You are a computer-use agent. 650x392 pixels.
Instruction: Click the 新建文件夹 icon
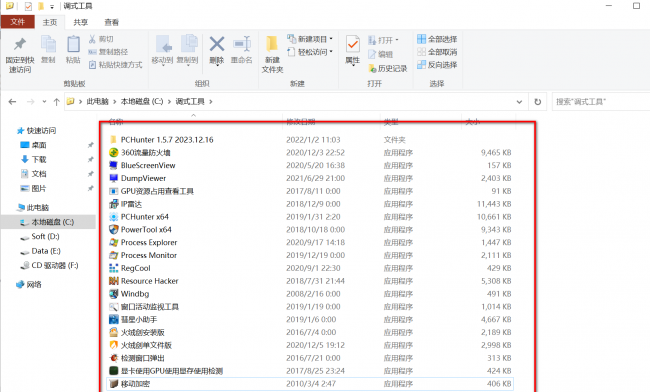[x=272, y=45]
